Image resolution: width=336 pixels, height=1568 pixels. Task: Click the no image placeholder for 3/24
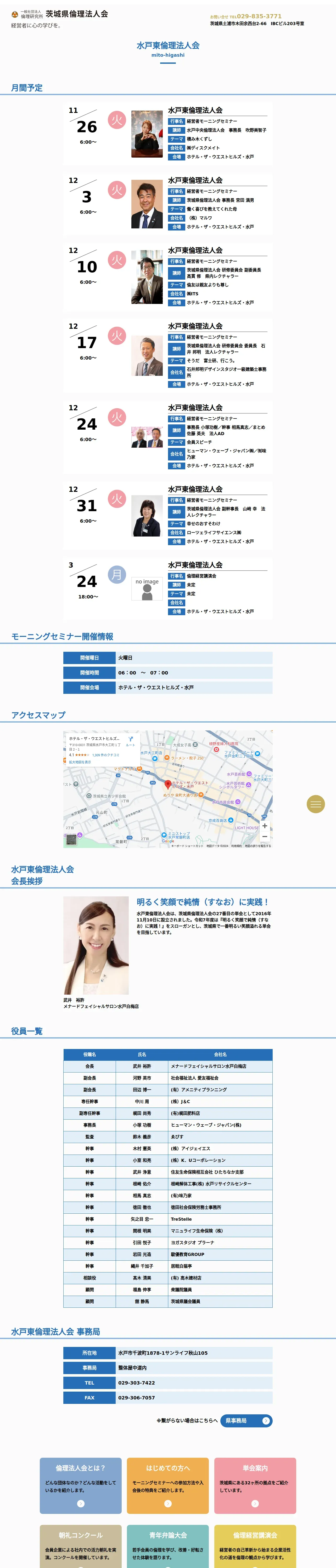point(147,589)
